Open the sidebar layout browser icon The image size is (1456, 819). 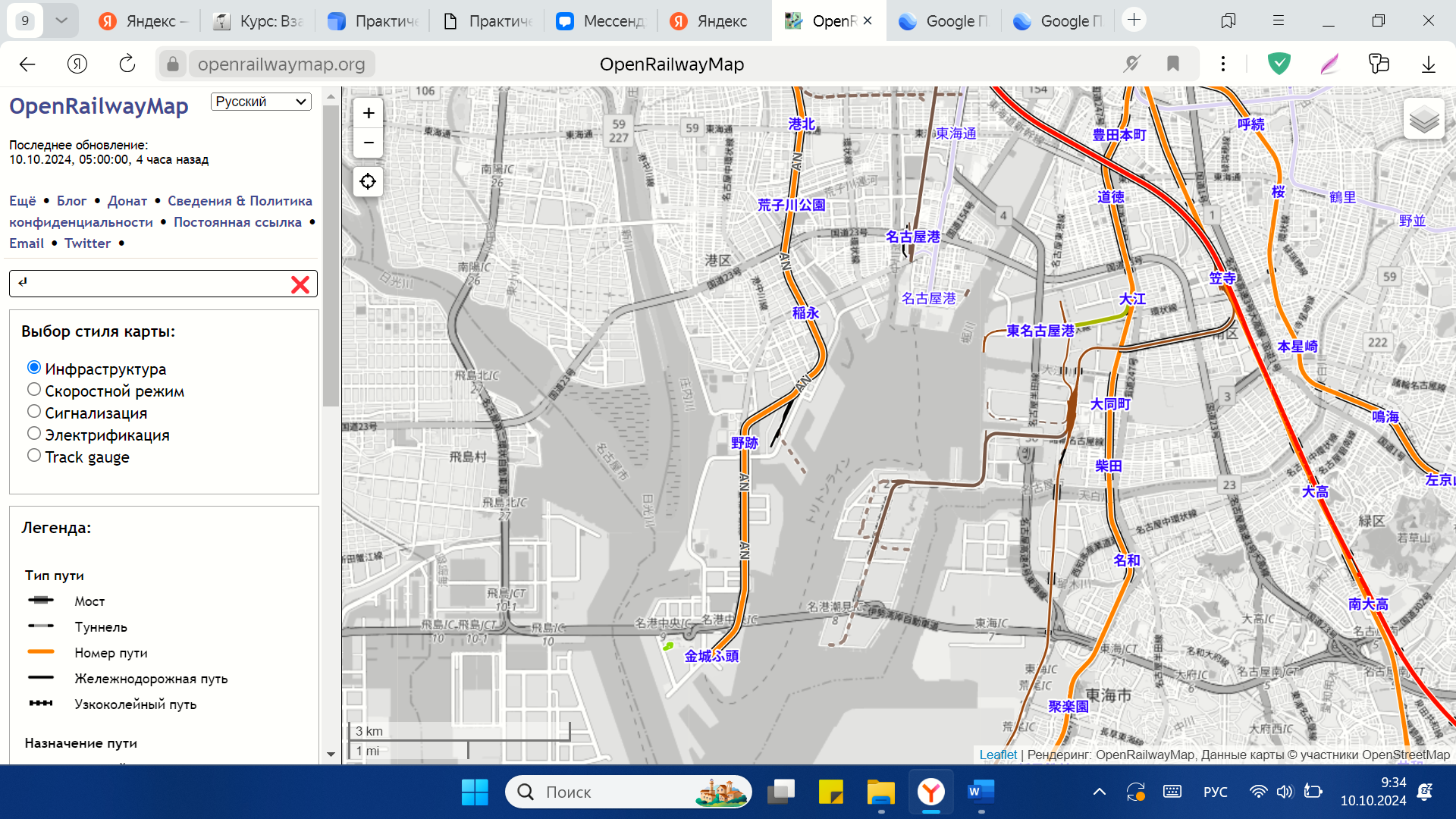click(x=1379, y=64)
